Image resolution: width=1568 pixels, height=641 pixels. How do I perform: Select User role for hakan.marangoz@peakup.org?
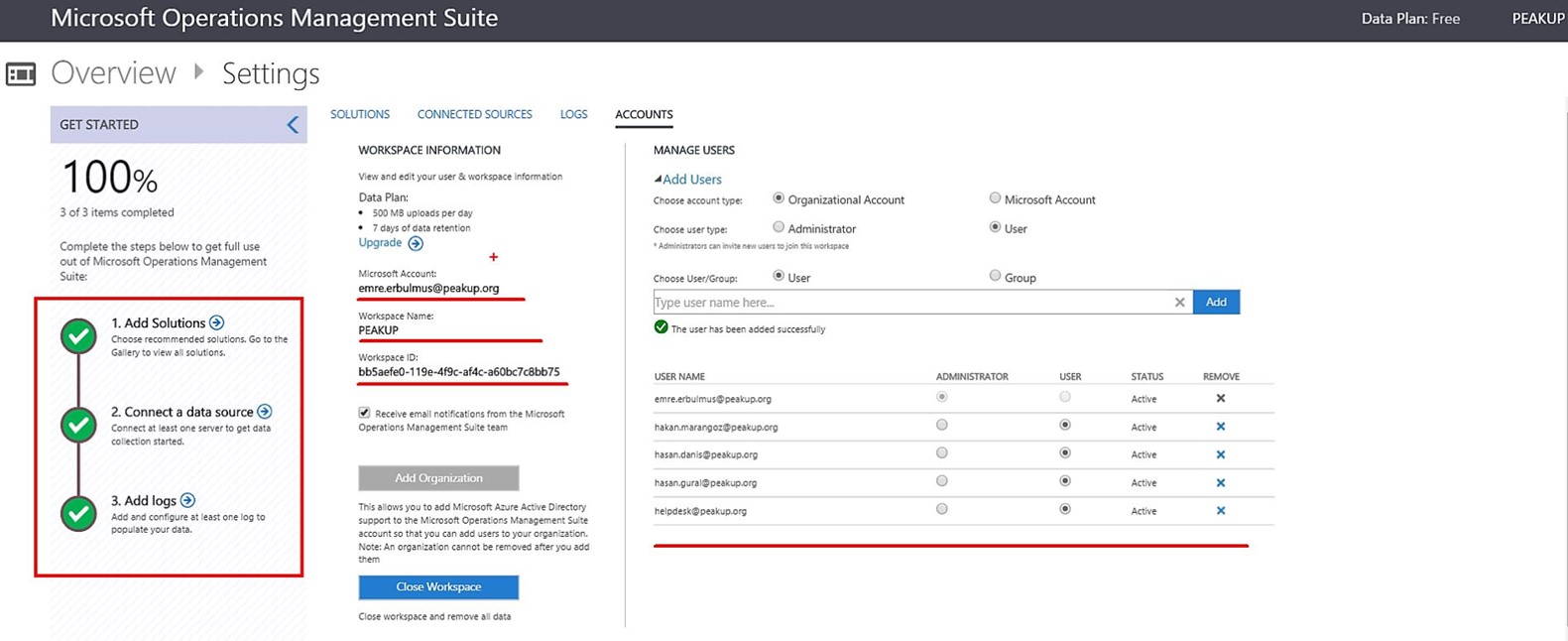click(1065, 426)
